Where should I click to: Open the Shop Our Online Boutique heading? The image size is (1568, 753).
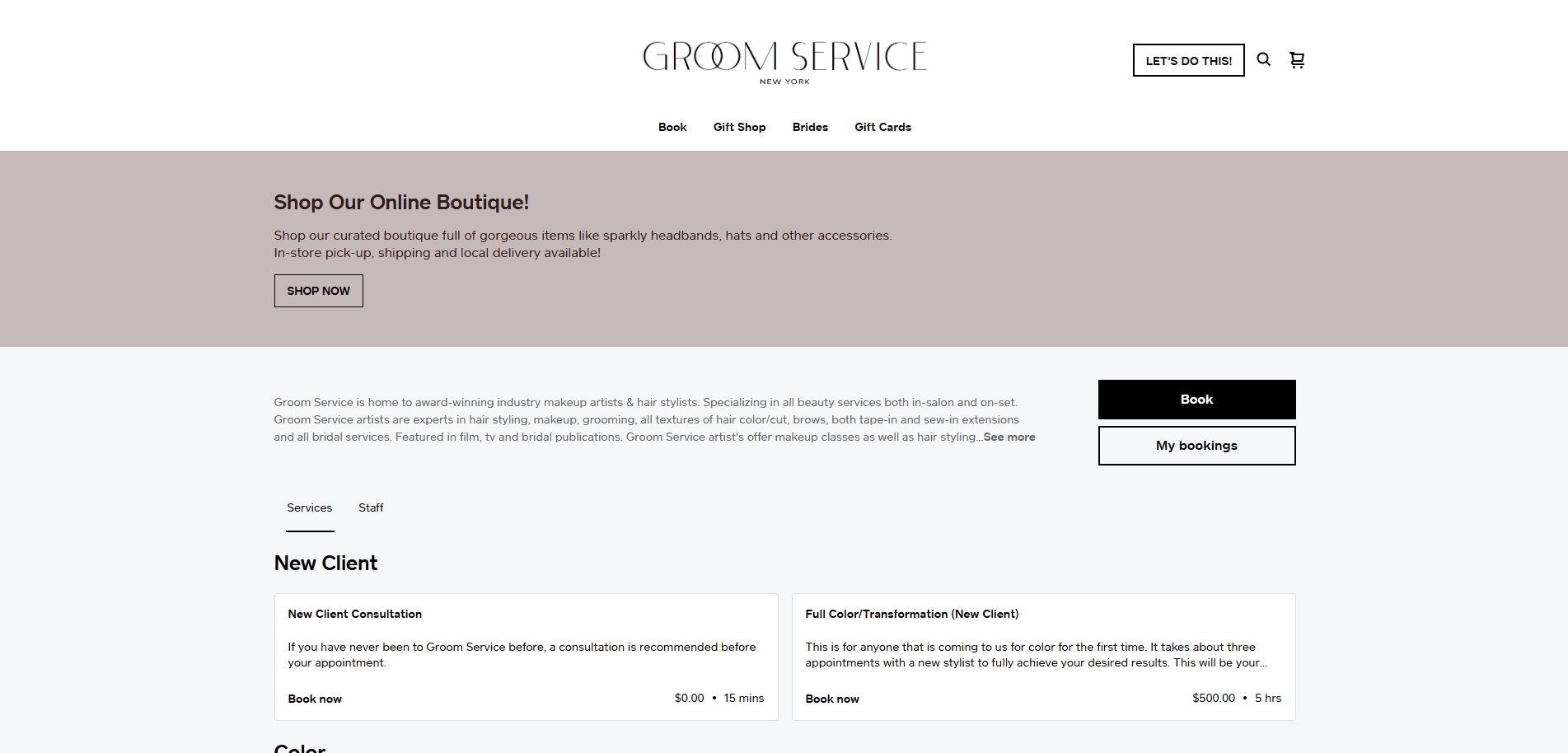(401, 202)
